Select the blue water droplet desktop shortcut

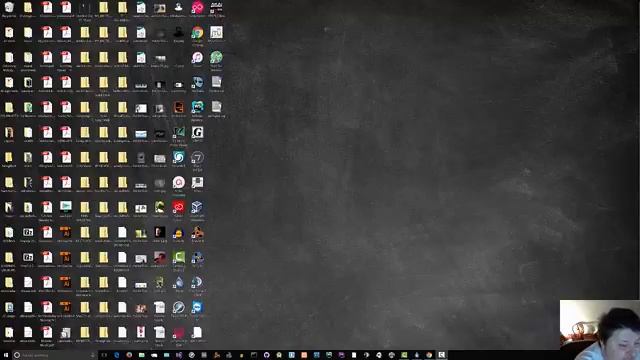point(179,282)
